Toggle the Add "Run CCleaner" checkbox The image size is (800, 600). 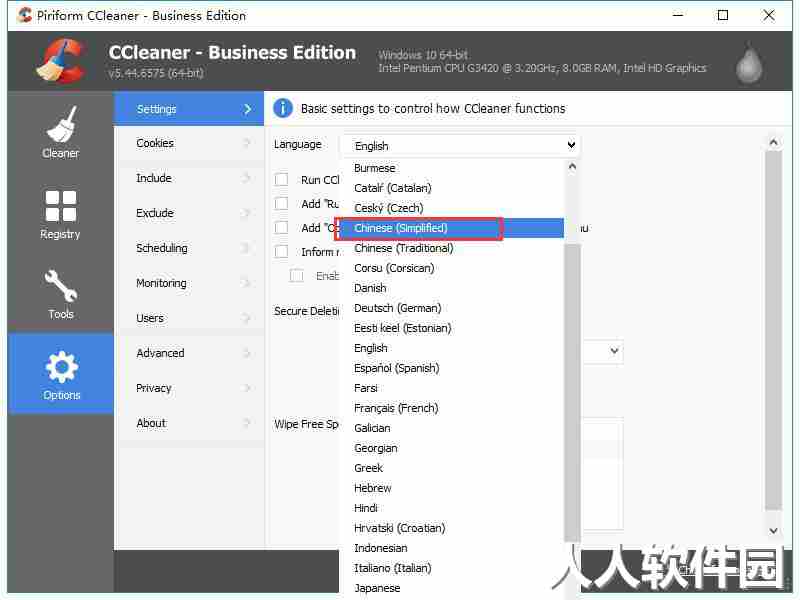coord(281,204)
